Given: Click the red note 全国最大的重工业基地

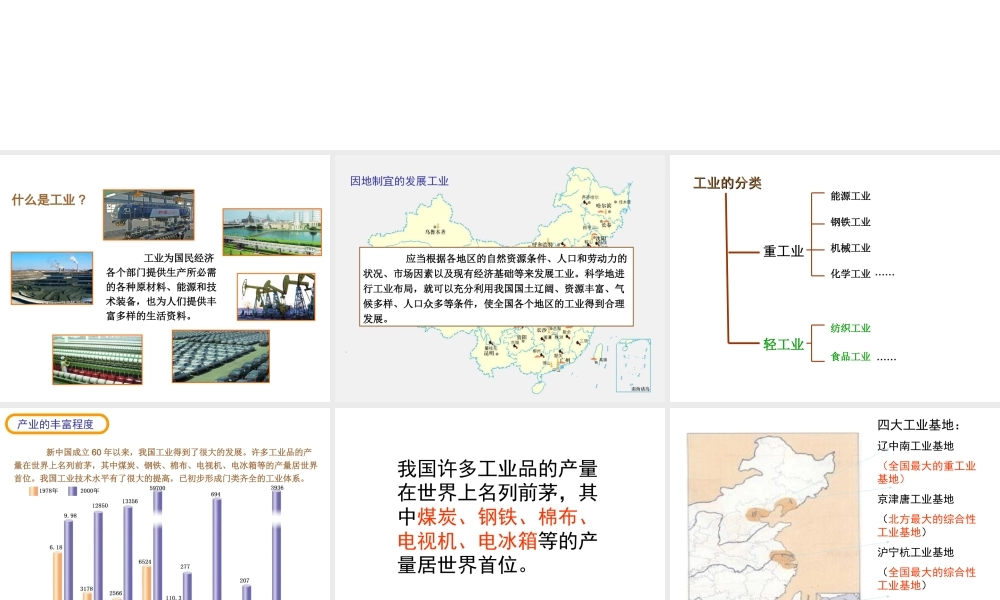Looking at the screenshot, I should click(x=927, y=472).
